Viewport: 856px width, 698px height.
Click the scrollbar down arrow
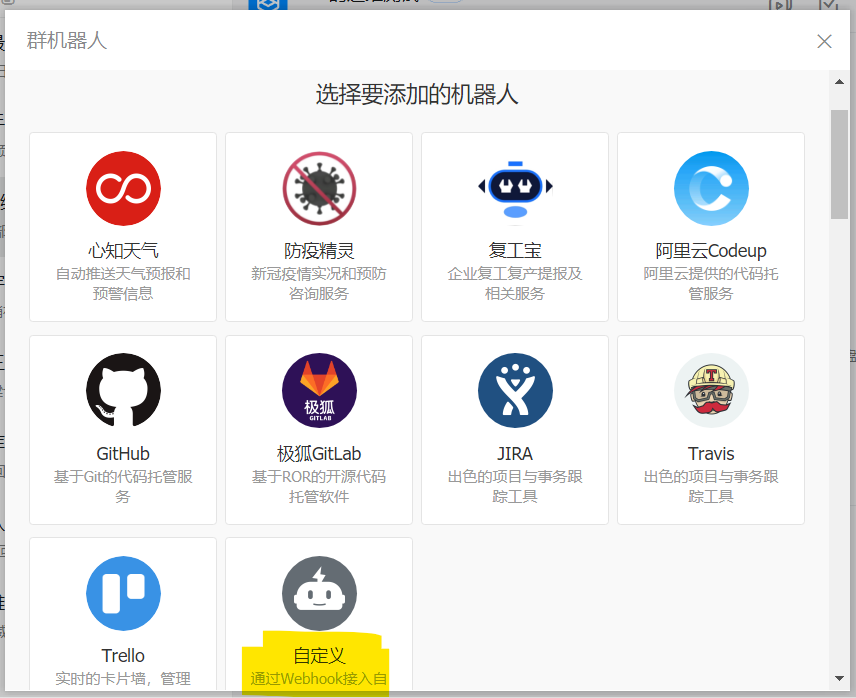pyautogui.click(x=839, y=678)
